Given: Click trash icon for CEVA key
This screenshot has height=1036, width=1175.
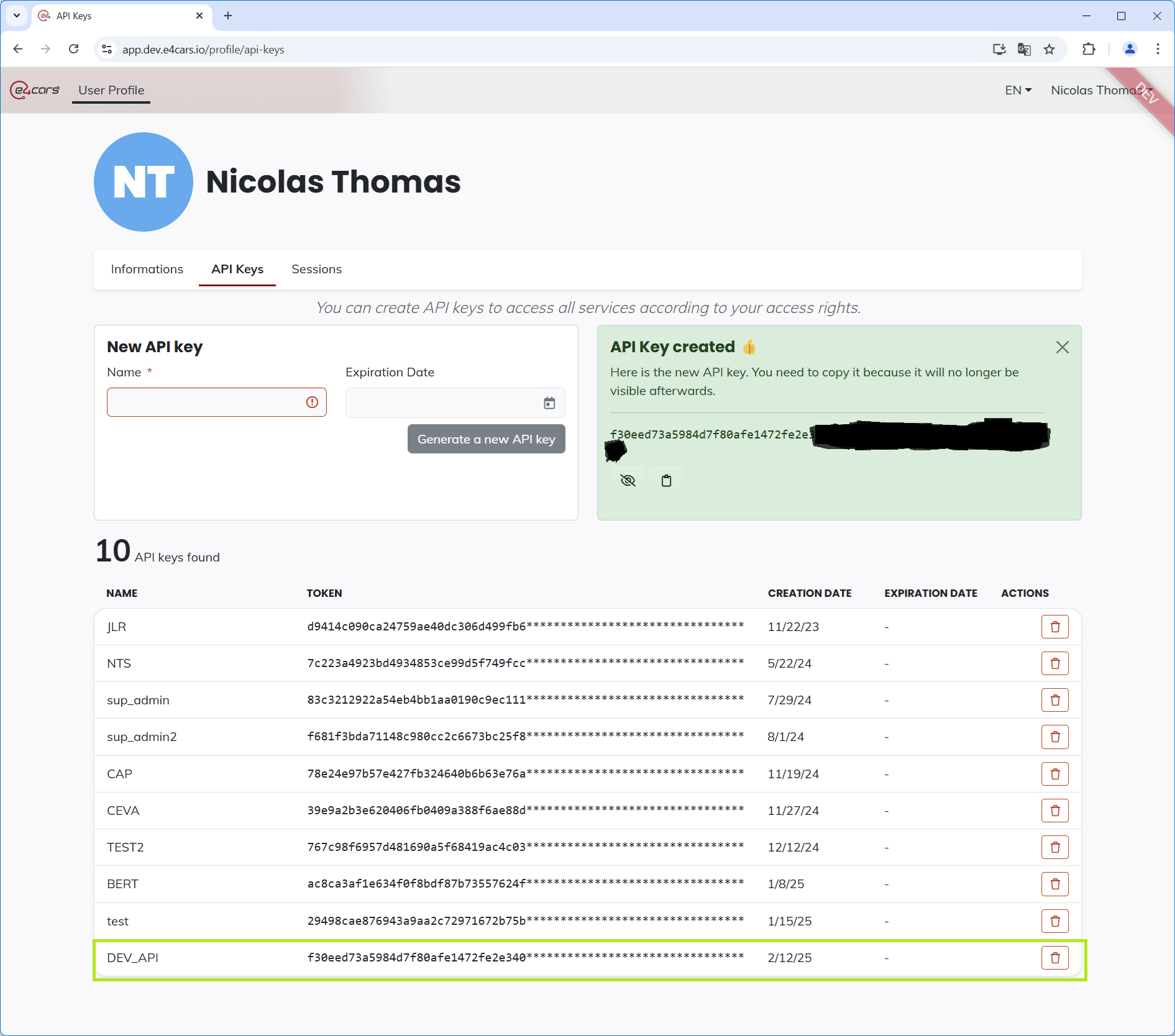Looking at the screenshot, I should [x=1054, y=811].
